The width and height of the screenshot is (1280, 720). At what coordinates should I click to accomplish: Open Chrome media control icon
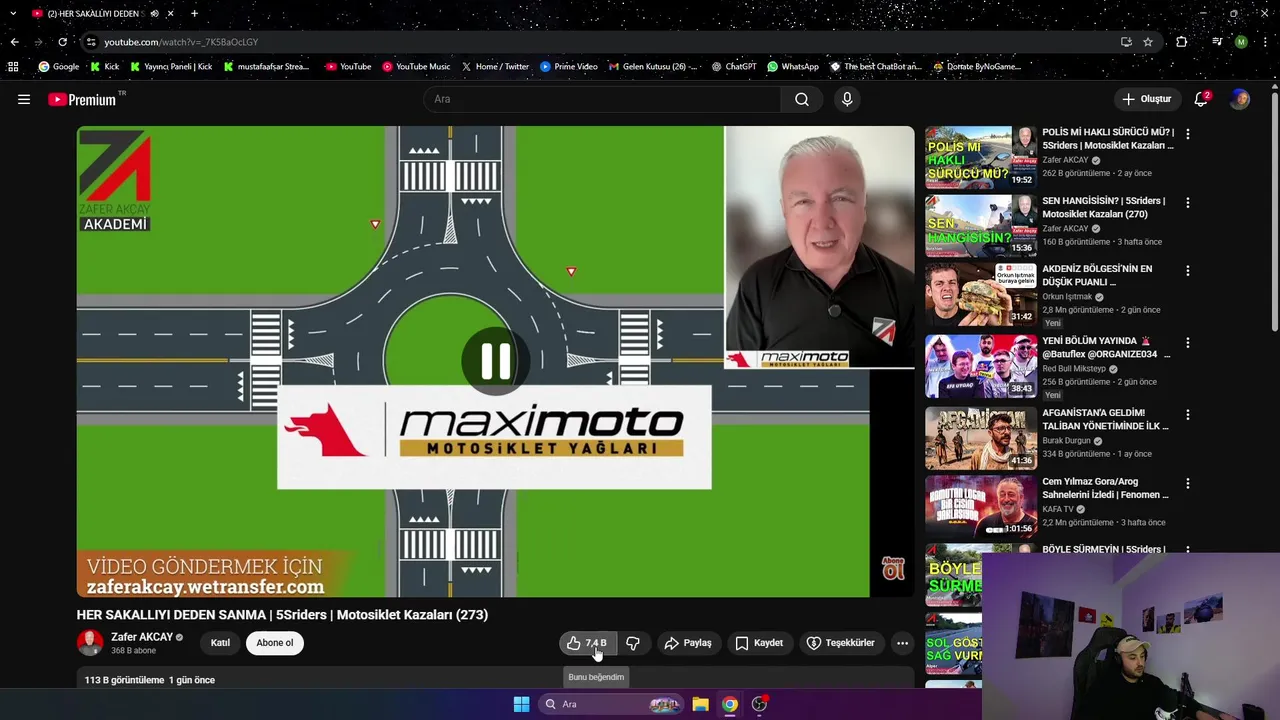click(x=1217, y=42)
